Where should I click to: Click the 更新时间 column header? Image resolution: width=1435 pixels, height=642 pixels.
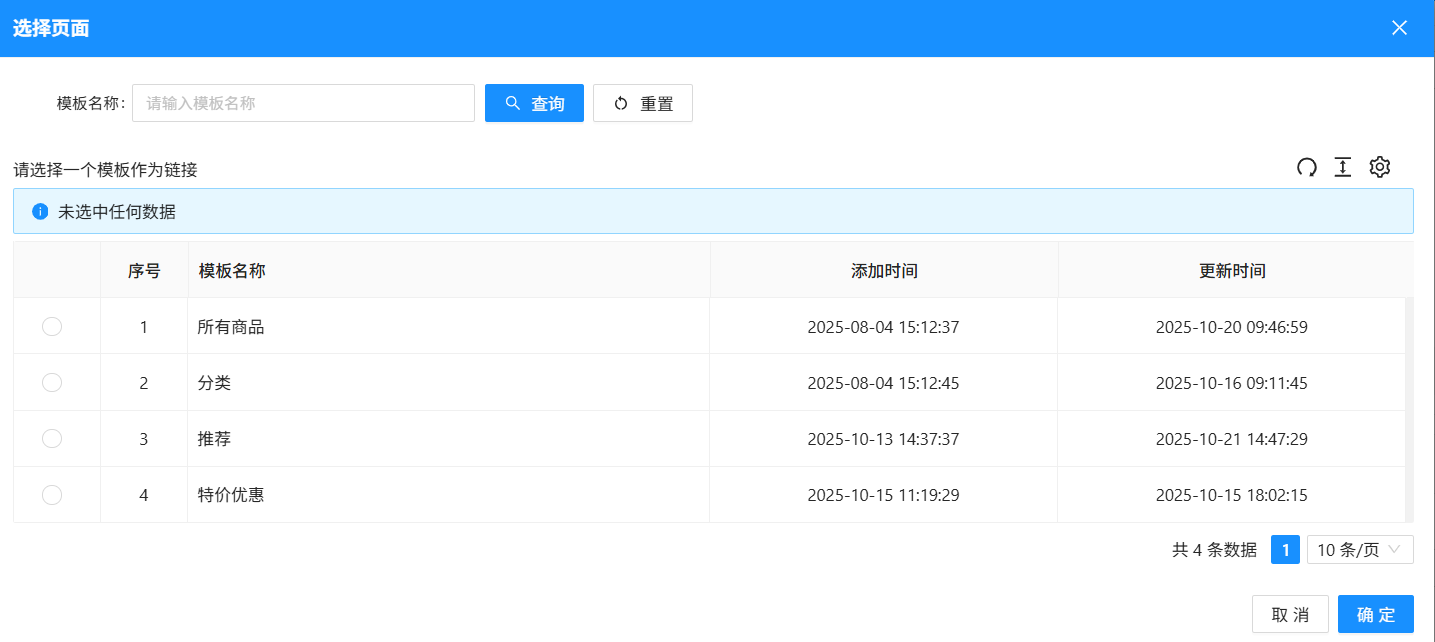tap(1231, 269)
